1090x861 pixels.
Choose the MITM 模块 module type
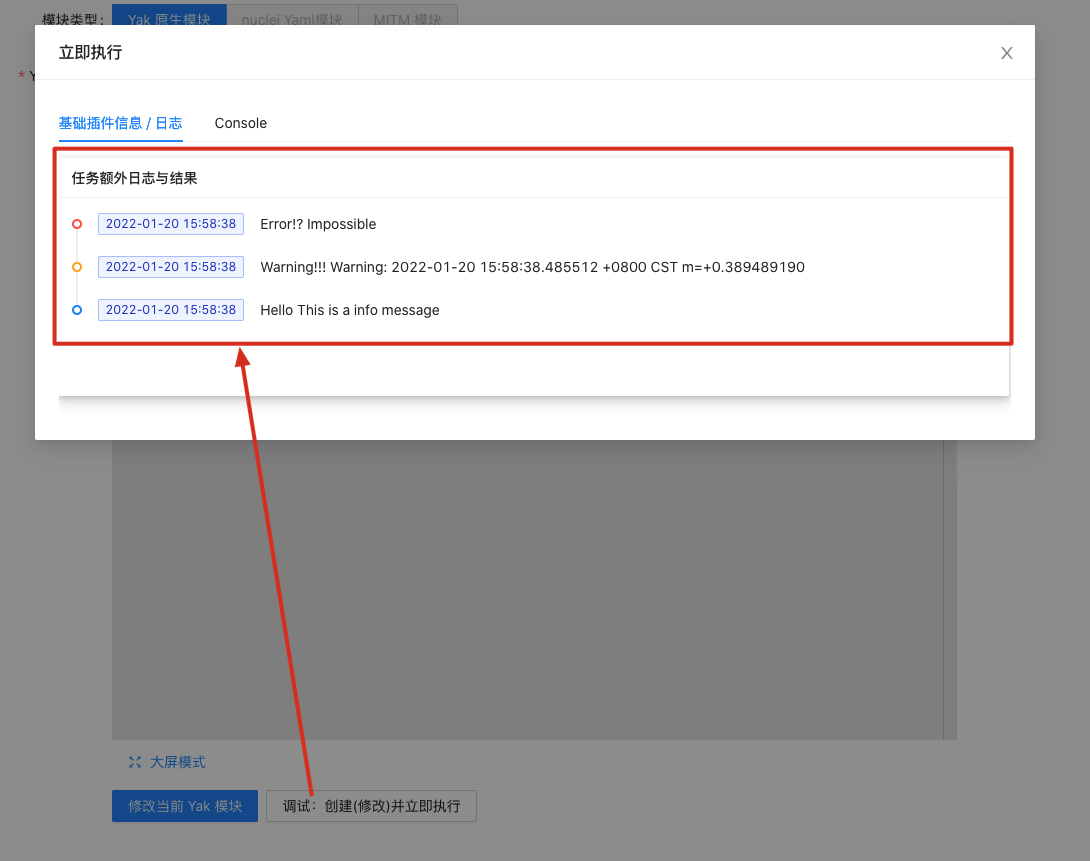point(407,18)
